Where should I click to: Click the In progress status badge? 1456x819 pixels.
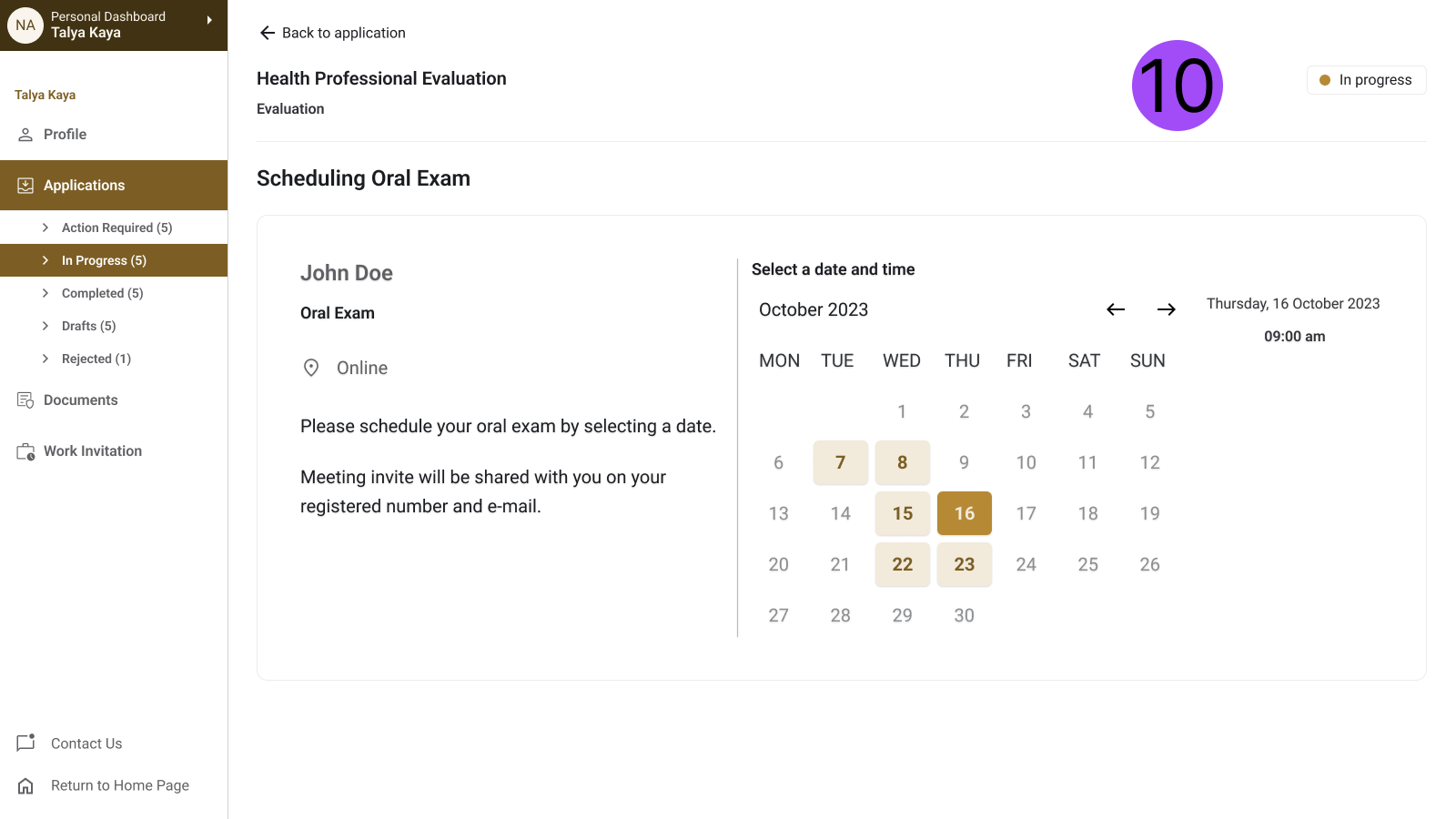1366,80
